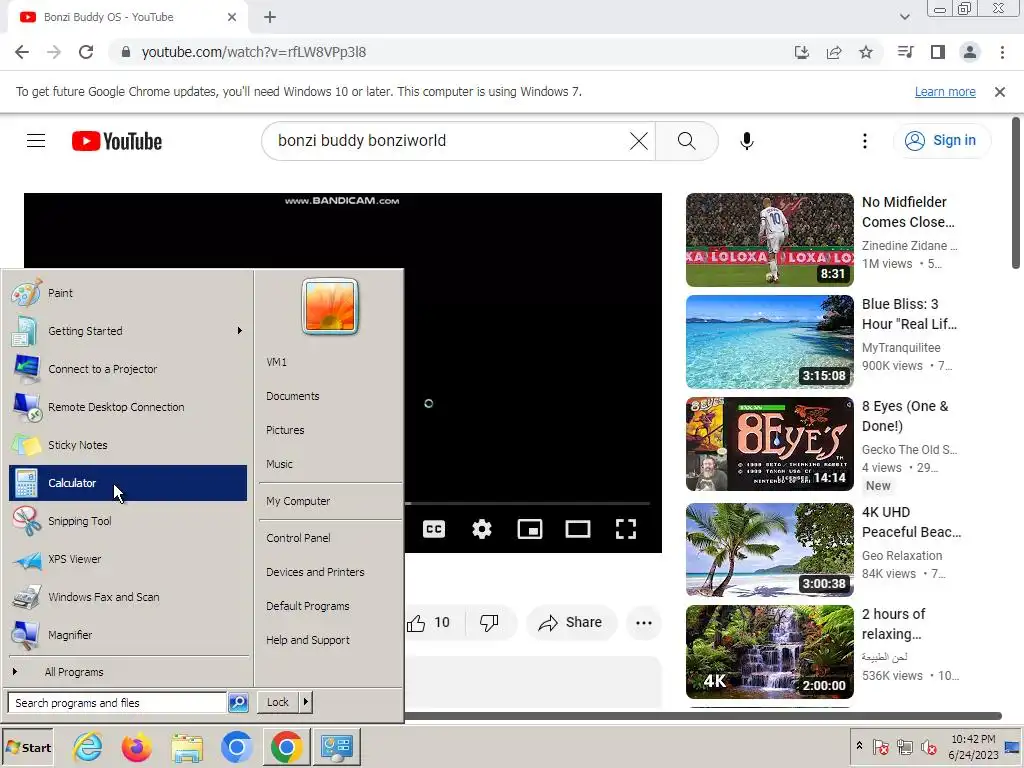Screen dimensions: 1024x768
Task: Open a new browser tab
Action: click(x=270, y=17)
